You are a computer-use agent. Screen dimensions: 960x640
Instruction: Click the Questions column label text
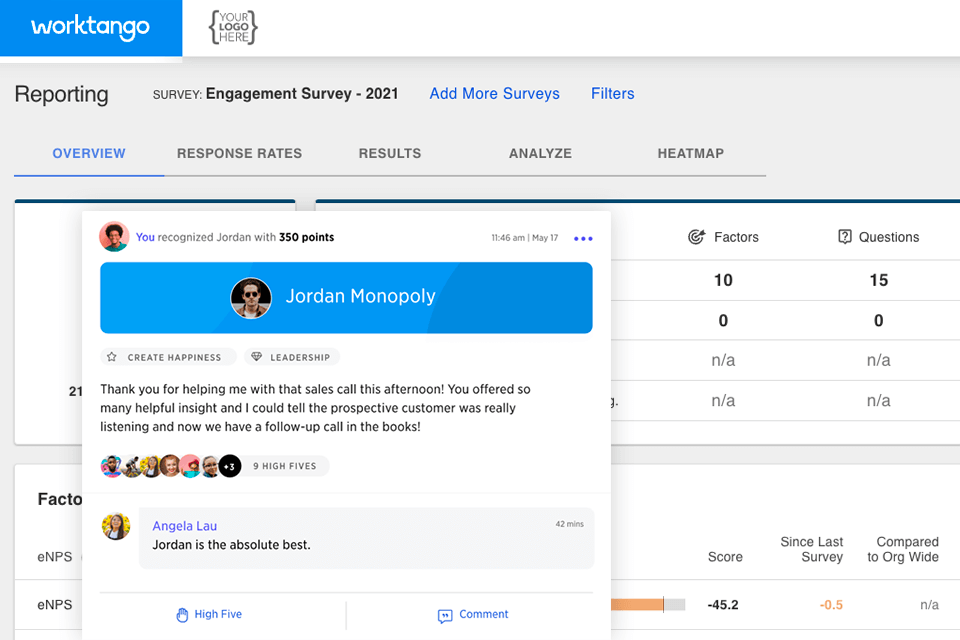click(x=889, y=237)
